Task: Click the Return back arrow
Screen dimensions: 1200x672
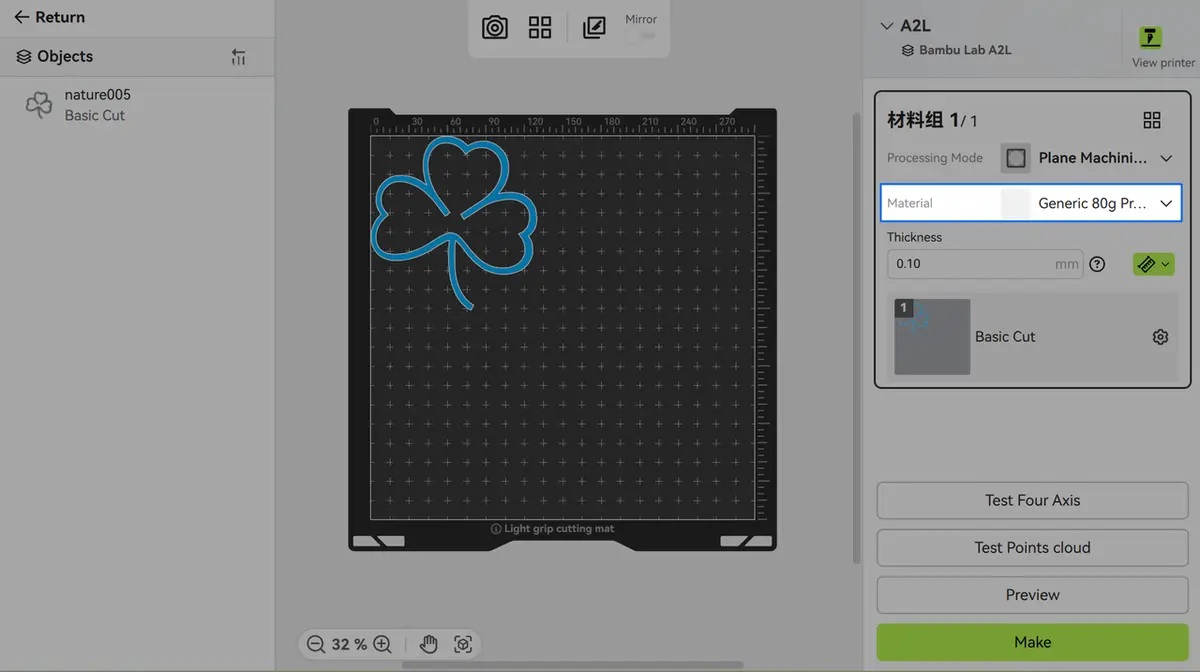Action: (21, 17)
